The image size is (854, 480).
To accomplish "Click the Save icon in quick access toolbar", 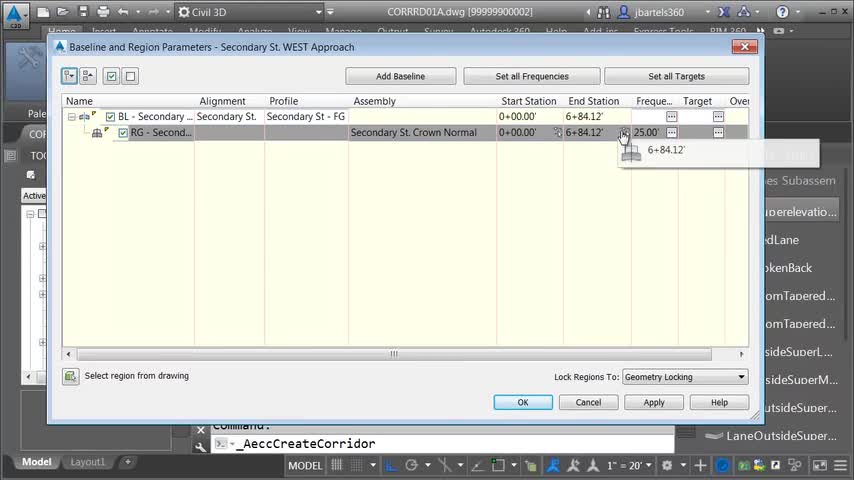I will [83, 11].
